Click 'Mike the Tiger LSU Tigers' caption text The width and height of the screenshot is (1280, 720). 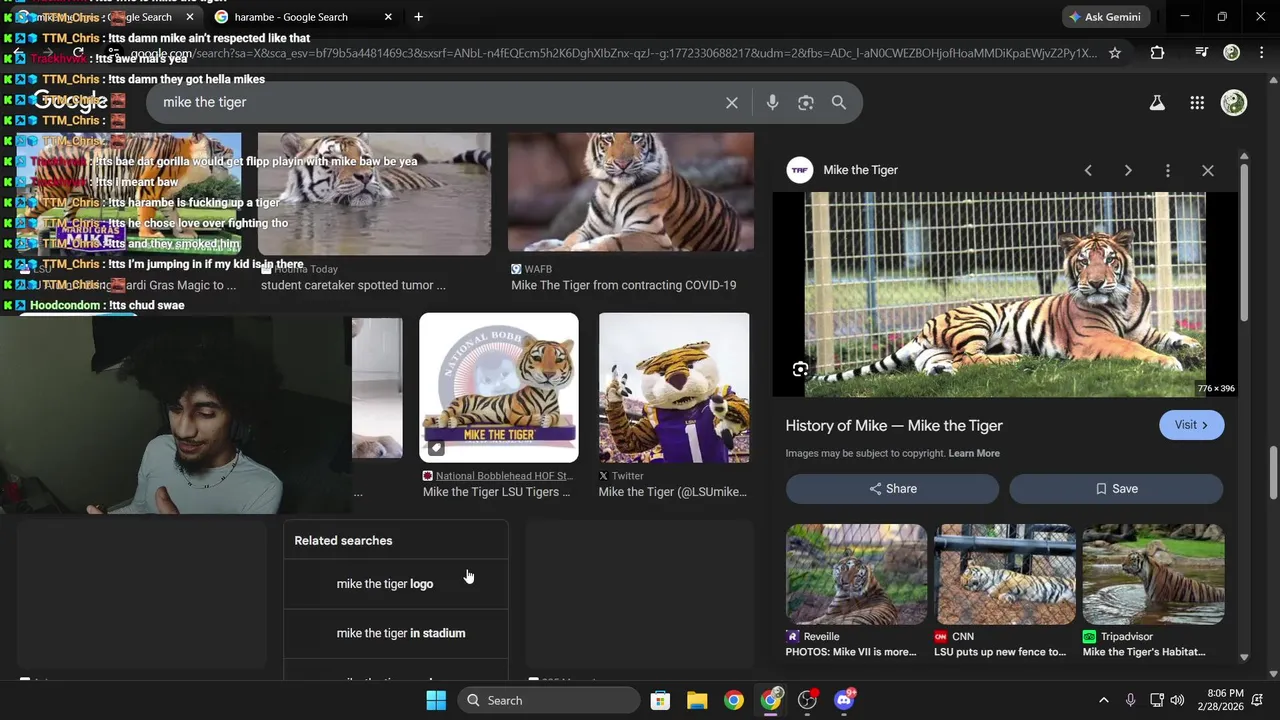pyautogui.click(x=497, y=492)
